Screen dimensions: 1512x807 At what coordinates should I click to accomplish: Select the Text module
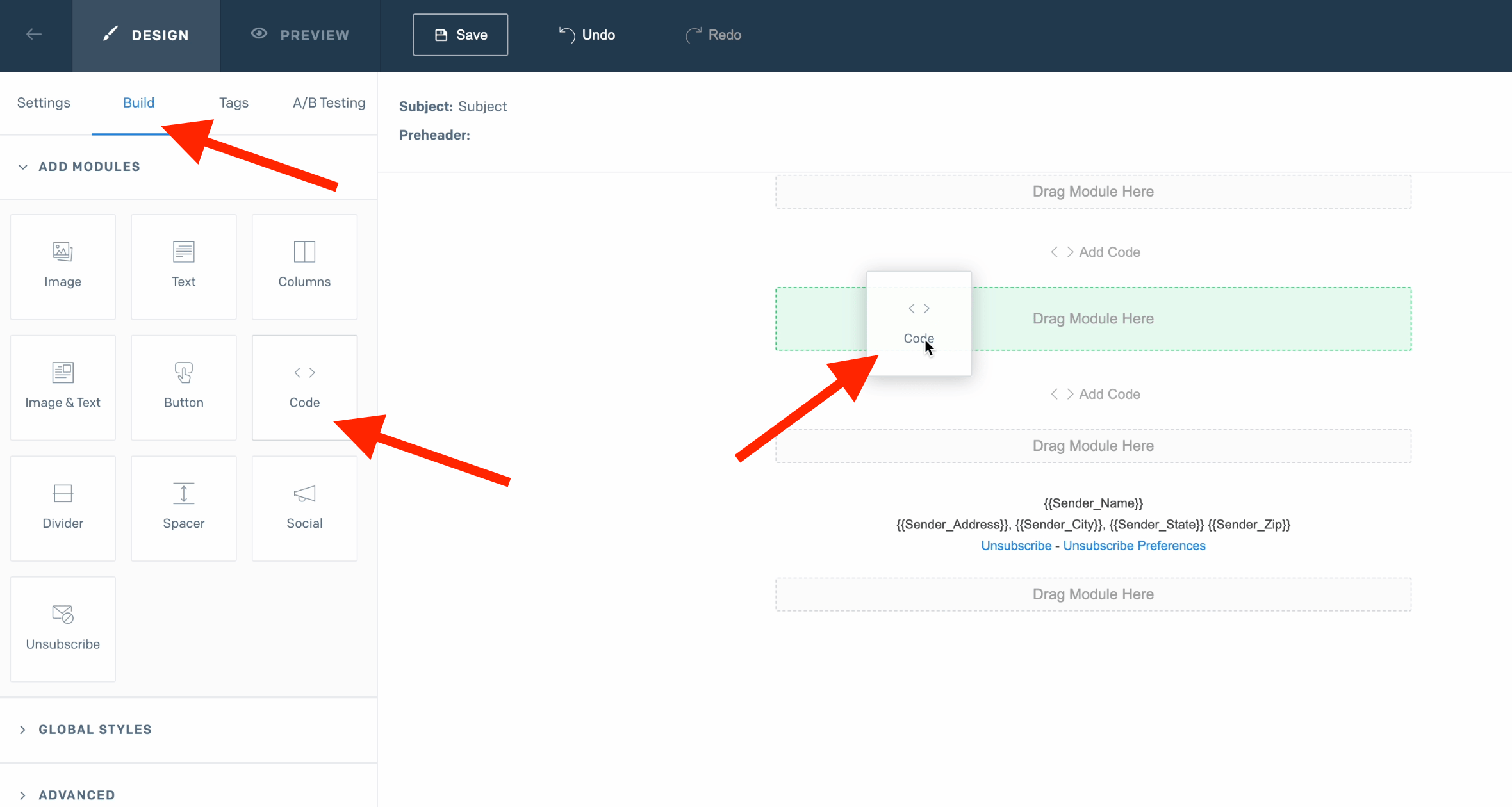(x=184, y=267)
